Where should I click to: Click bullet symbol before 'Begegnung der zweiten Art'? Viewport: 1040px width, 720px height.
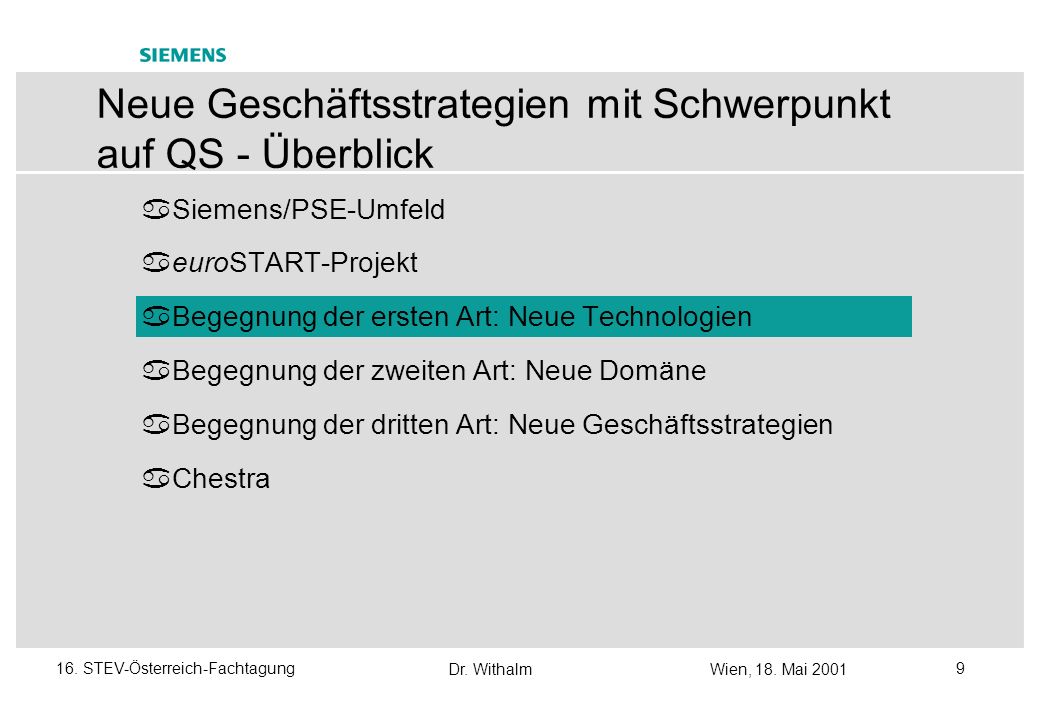coord(157,371)
